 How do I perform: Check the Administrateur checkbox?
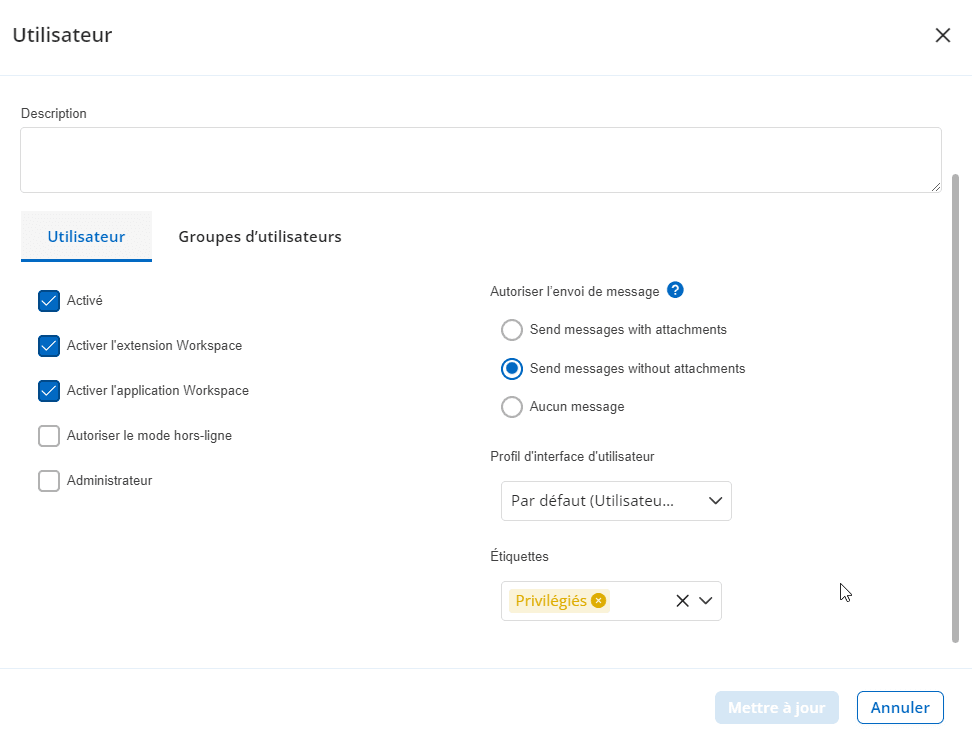pyautogui.click(x=49, y=481)
